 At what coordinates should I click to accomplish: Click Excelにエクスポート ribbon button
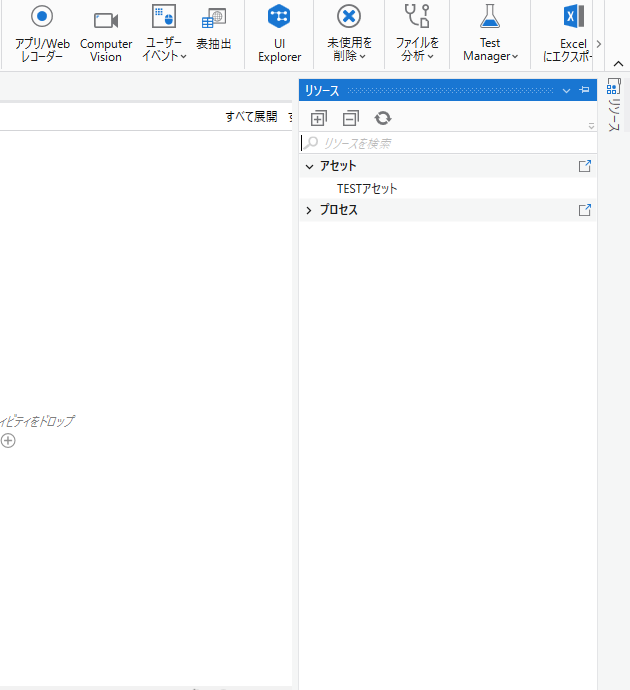(568, 33)
